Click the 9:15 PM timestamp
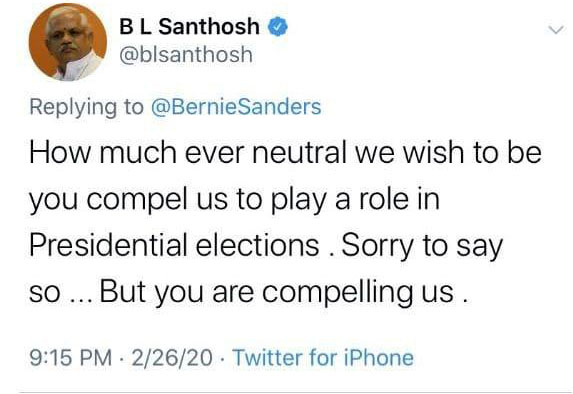Screen dimensions: 573x394 tap(71, 357)
